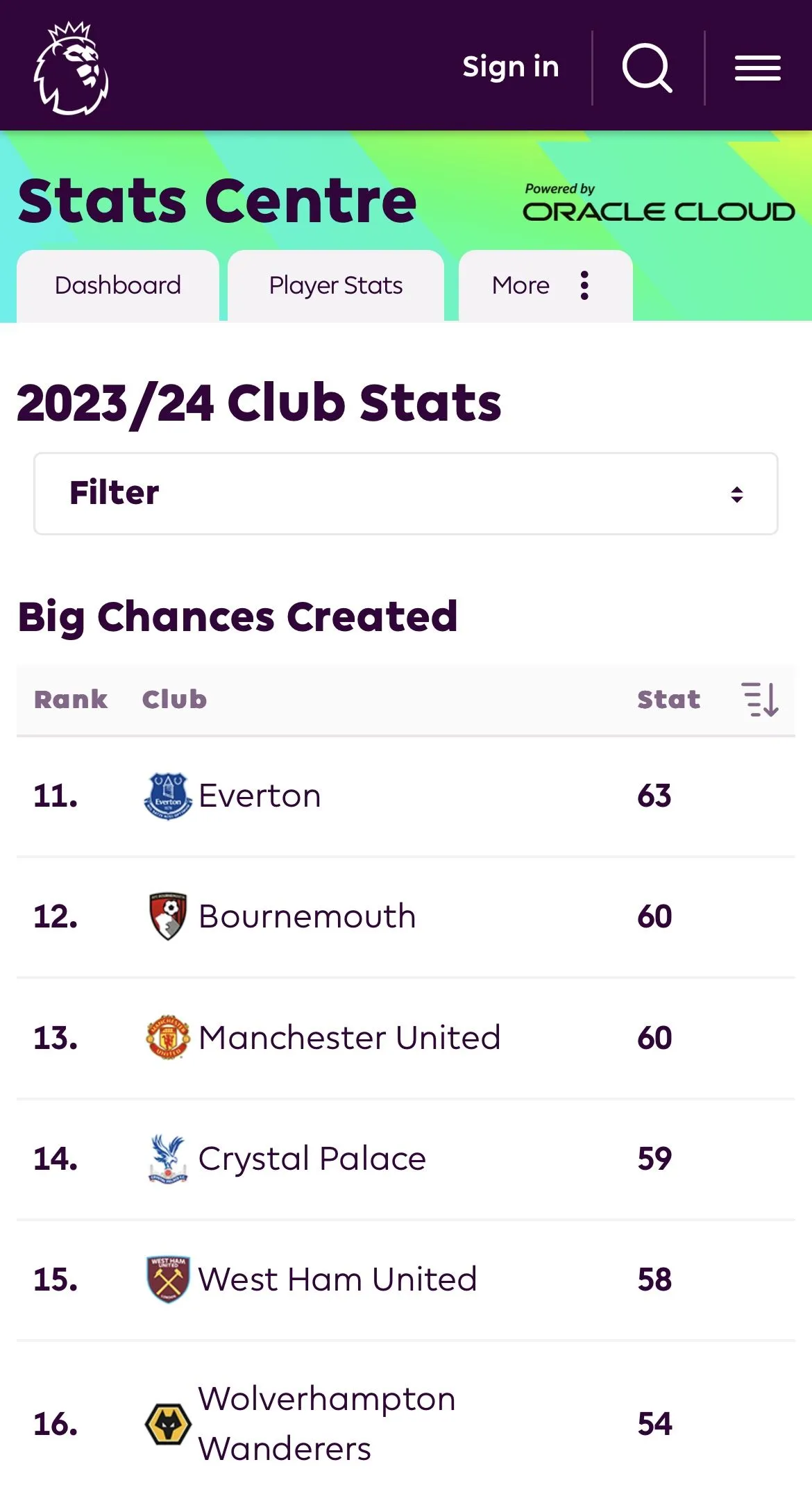Click the Stat column header
Viewport: 812px width, 1494px height.
click(x=668, y=699)
